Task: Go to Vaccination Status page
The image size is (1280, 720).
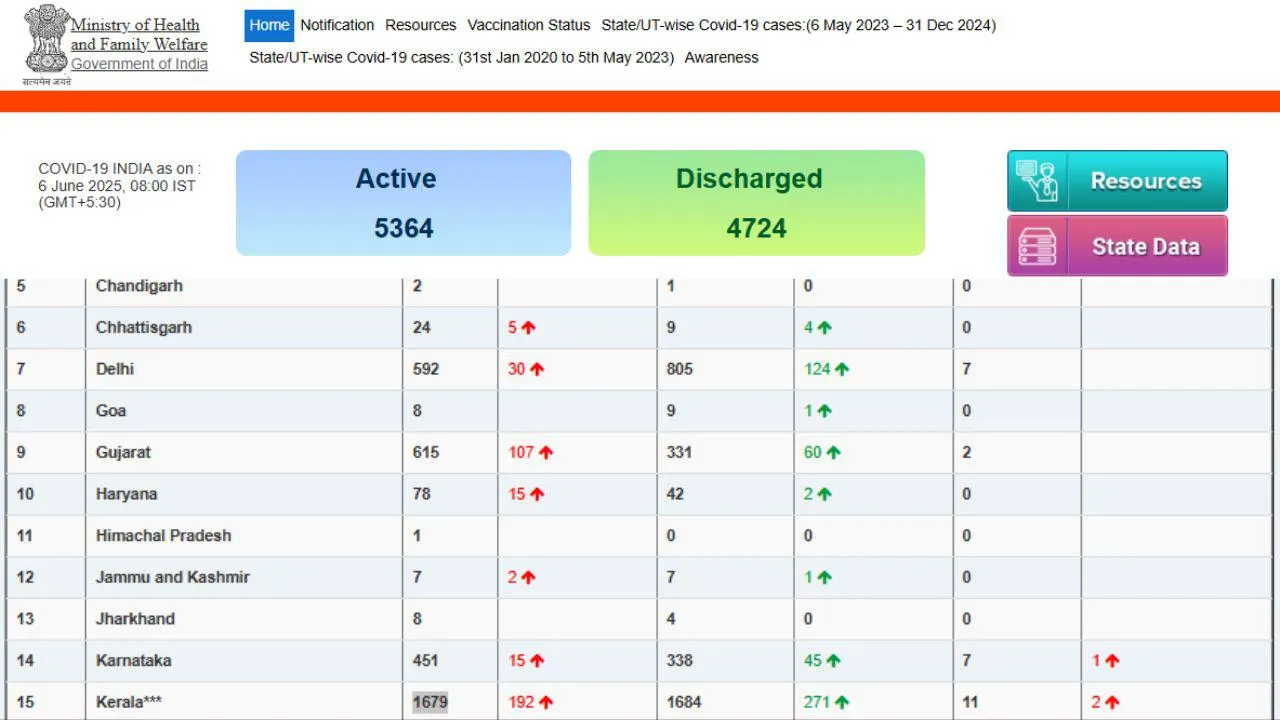Action: (x=528, y=25)
